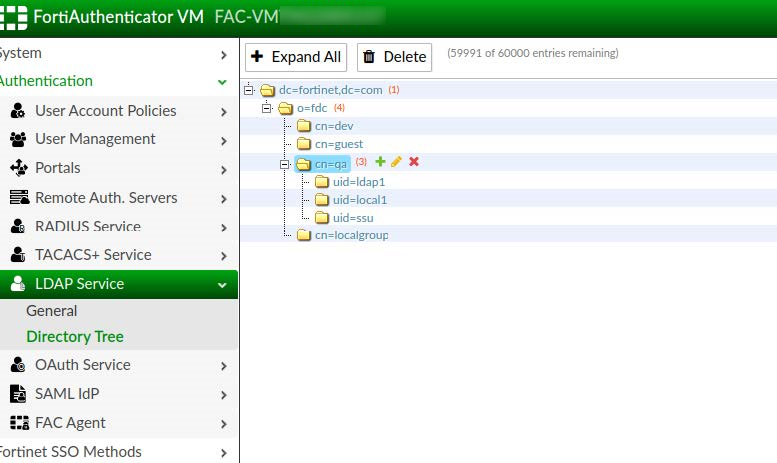Open the System menu

click(x=20, y=53)
